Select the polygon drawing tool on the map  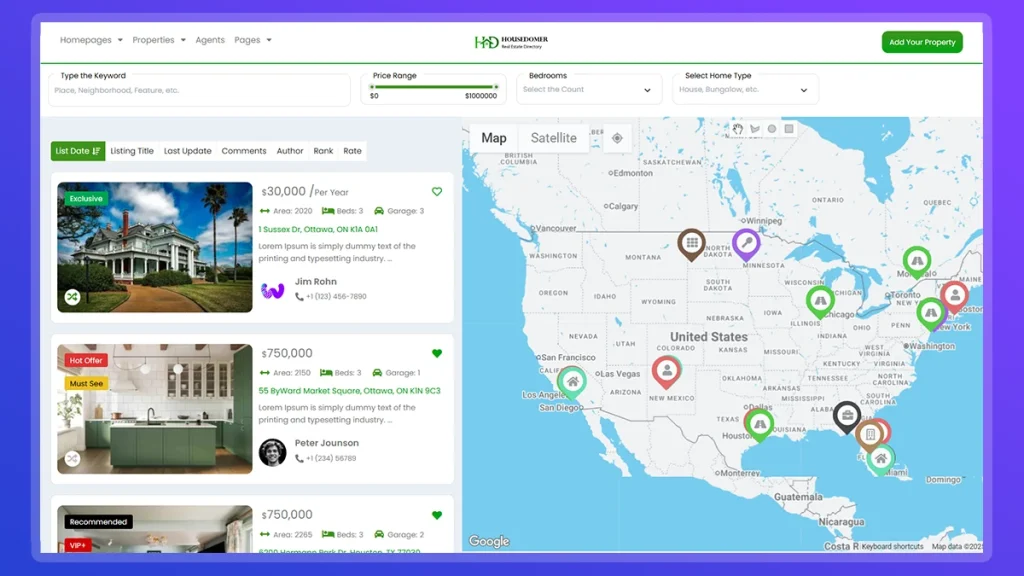pyautogui.click(x=755, y=130)
